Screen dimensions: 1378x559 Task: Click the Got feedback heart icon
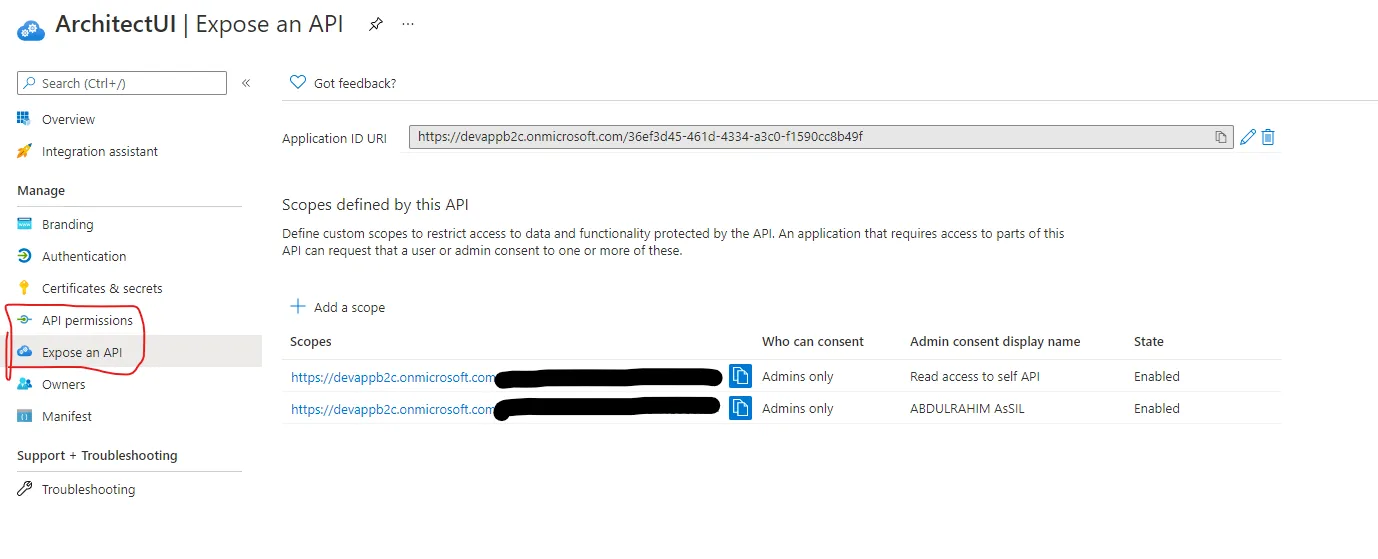(297, 82)
